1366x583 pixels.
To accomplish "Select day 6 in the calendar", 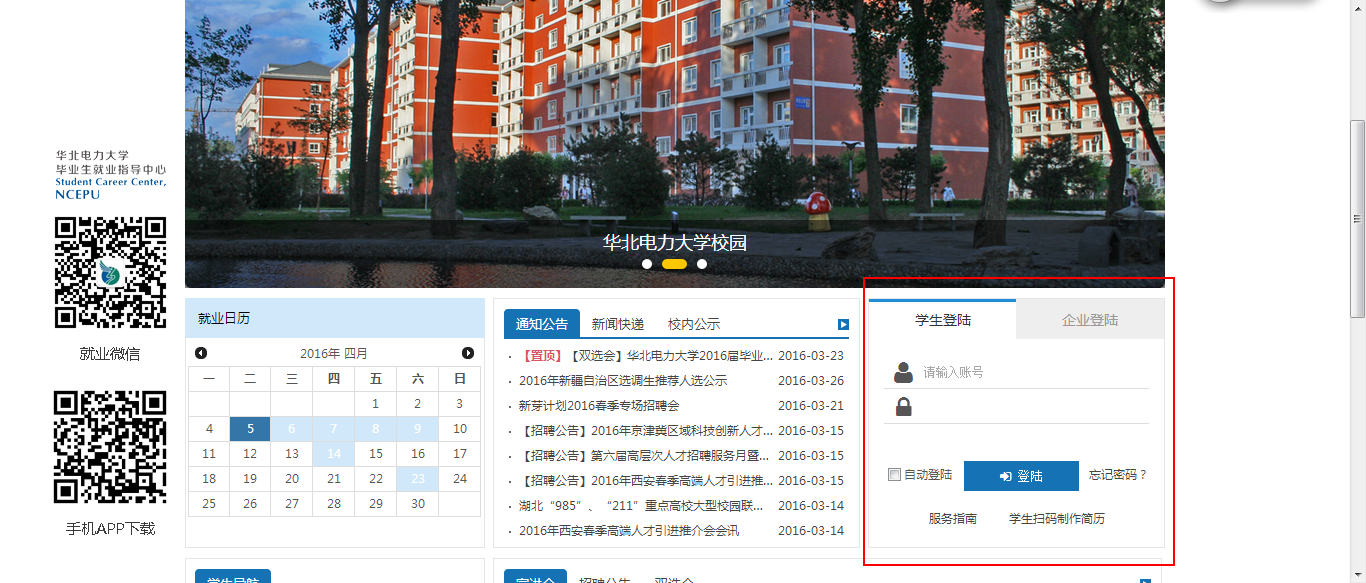I will pyautogui.click(x=292, y=429).
